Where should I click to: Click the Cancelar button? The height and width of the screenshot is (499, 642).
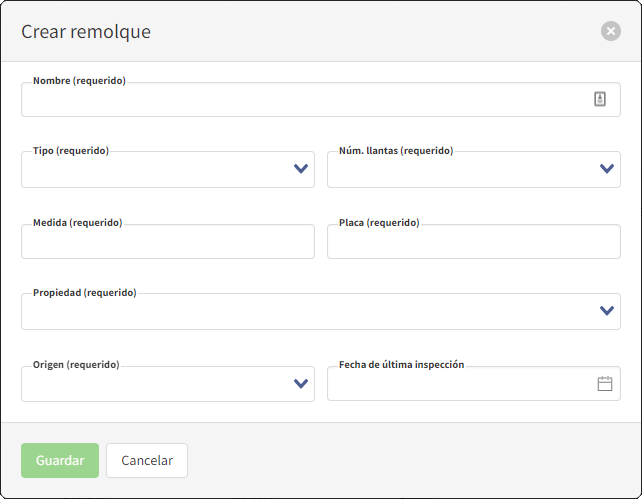(x=147, y=460)
